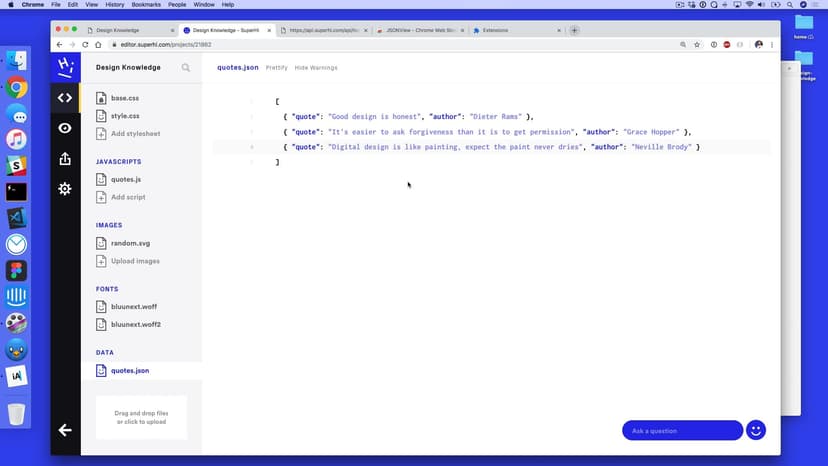Click the SuperHi logo icon
This screenshot has width=828, height=466.
point(65,67)
